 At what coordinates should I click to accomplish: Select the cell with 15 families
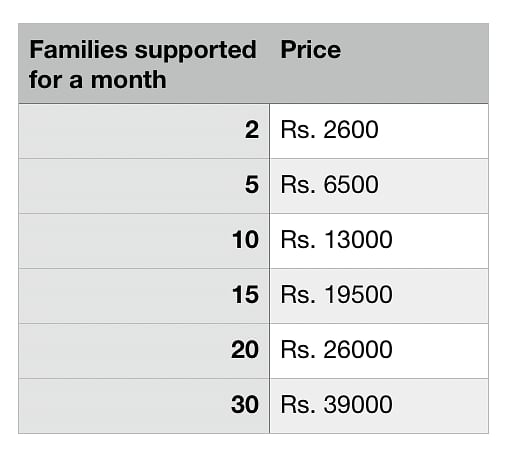144,296
